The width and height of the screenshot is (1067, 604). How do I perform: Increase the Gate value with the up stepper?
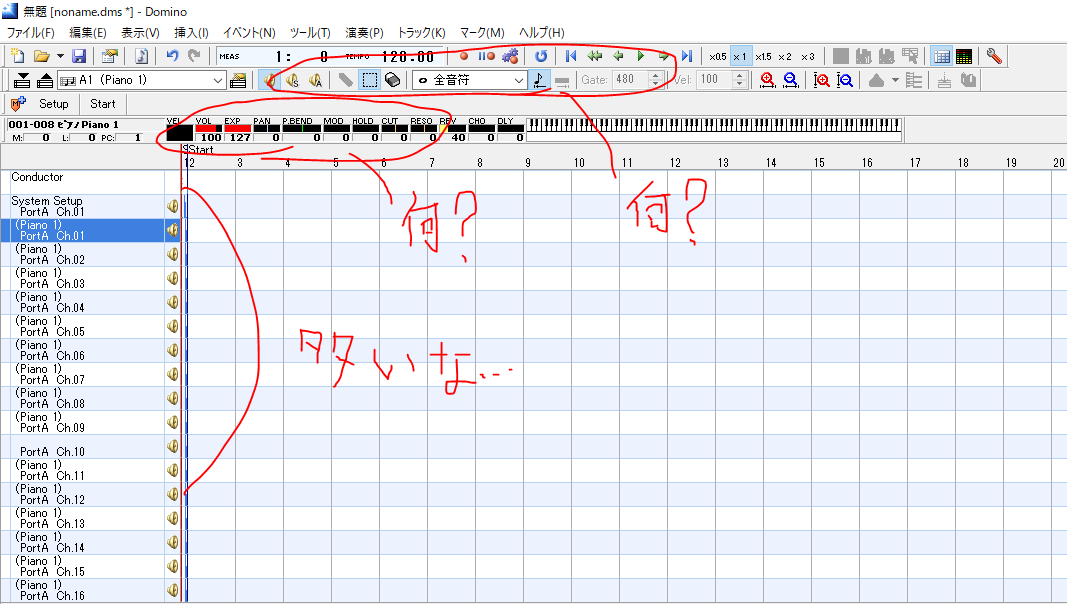[x=655, y=76]
